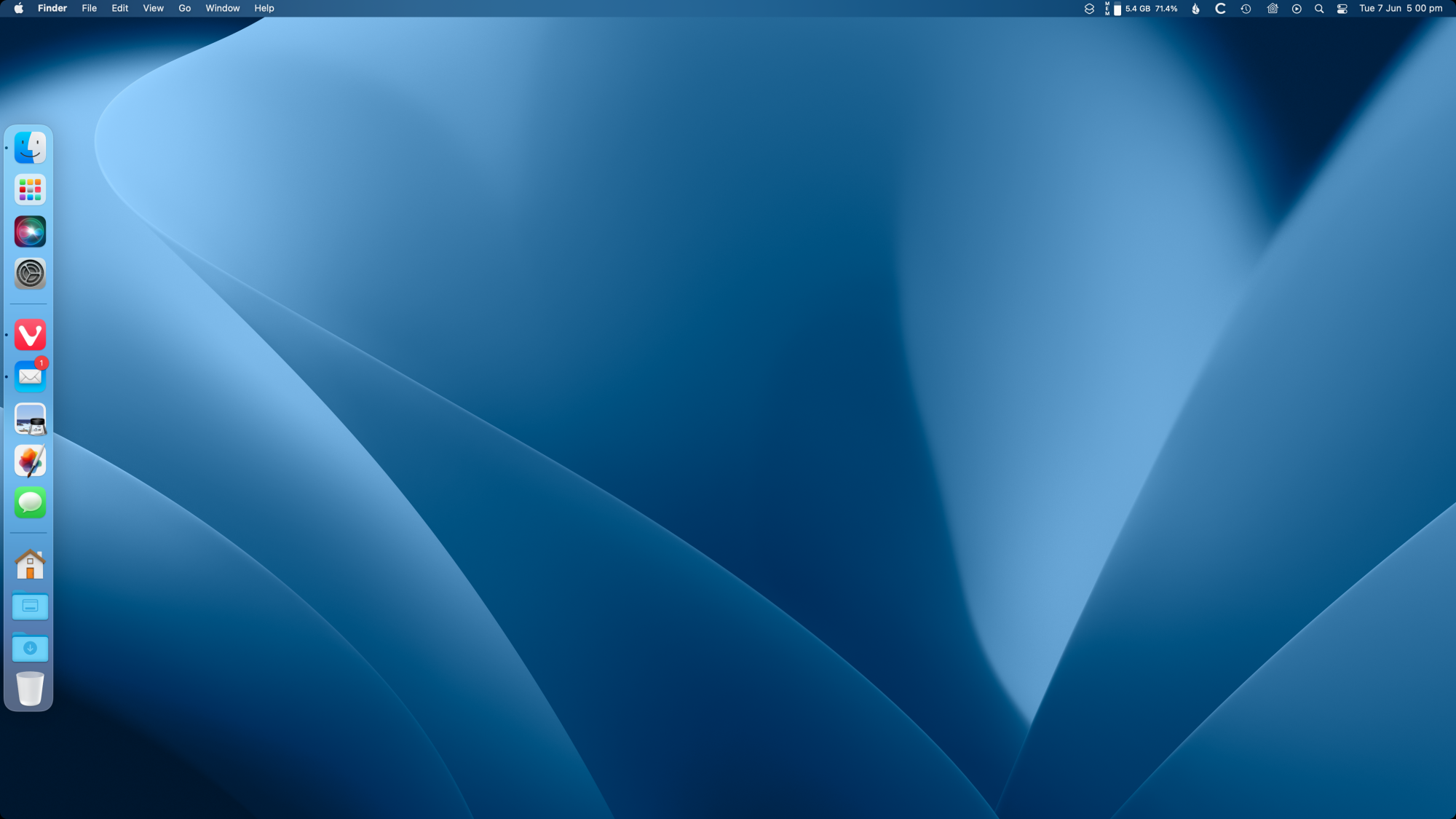Open the Home folder in dock
Image resolution: width=1456 pixels, height=819 pixels.
pyautogui.click(x=30, y=564)
